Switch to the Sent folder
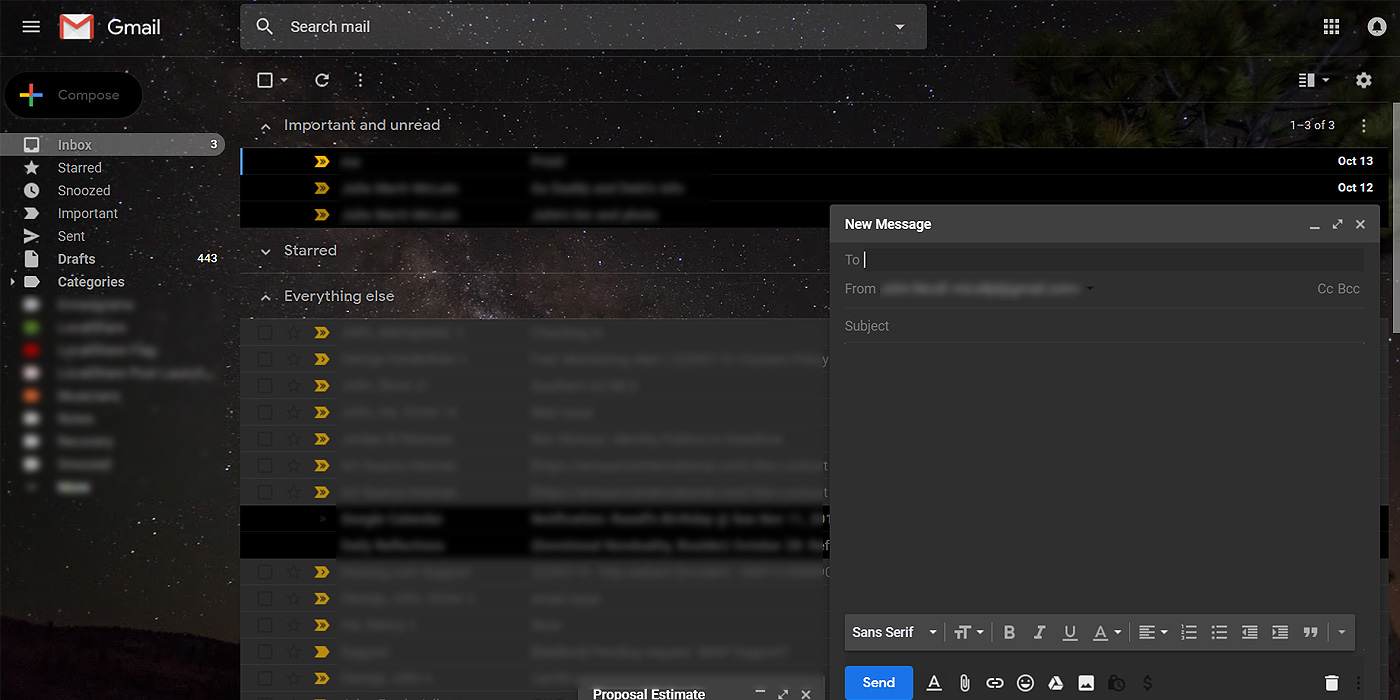Viewport: 1400px width, 700px height. [70, 235]
